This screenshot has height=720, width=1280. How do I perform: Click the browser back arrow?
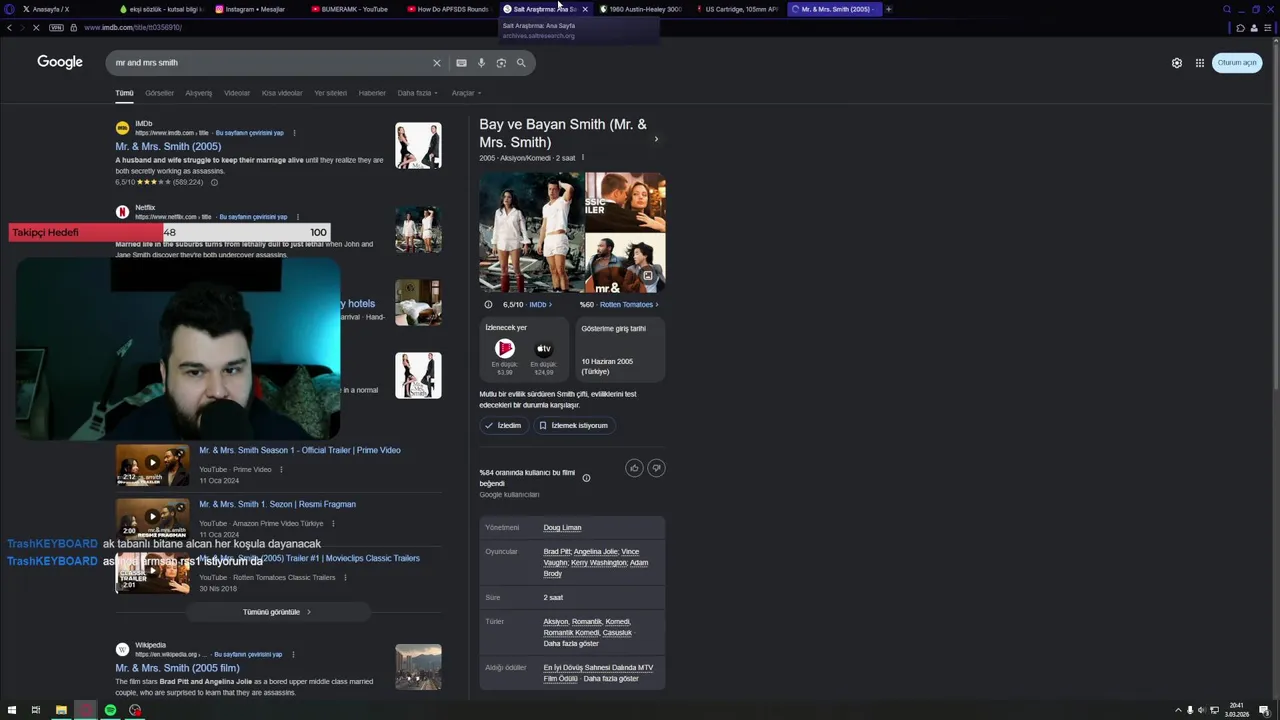pyautogui.click(x=9, y=28)
